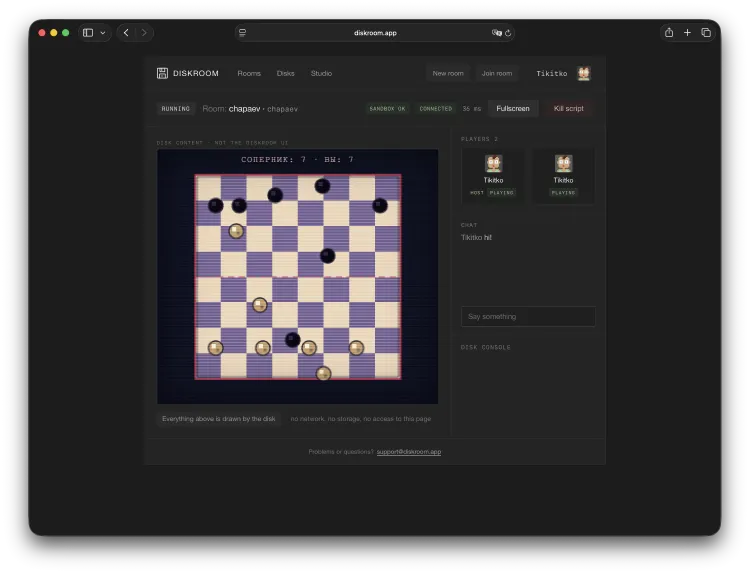Click the Diskroom floppy logo icon
Screen dimensions: 750x574
162,73
